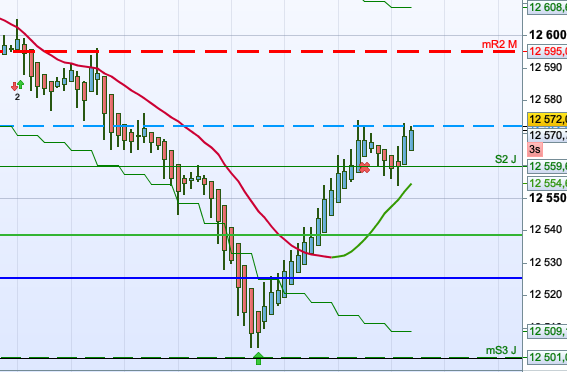The image size is (567, 372).
Task: Select the thick blue horizontal line
Action: [261, 278]
